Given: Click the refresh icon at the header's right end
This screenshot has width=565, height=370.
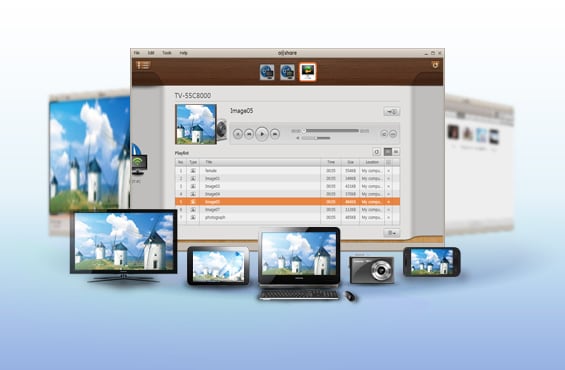Looking at the screenshot, I should click(x=435, y=65).
